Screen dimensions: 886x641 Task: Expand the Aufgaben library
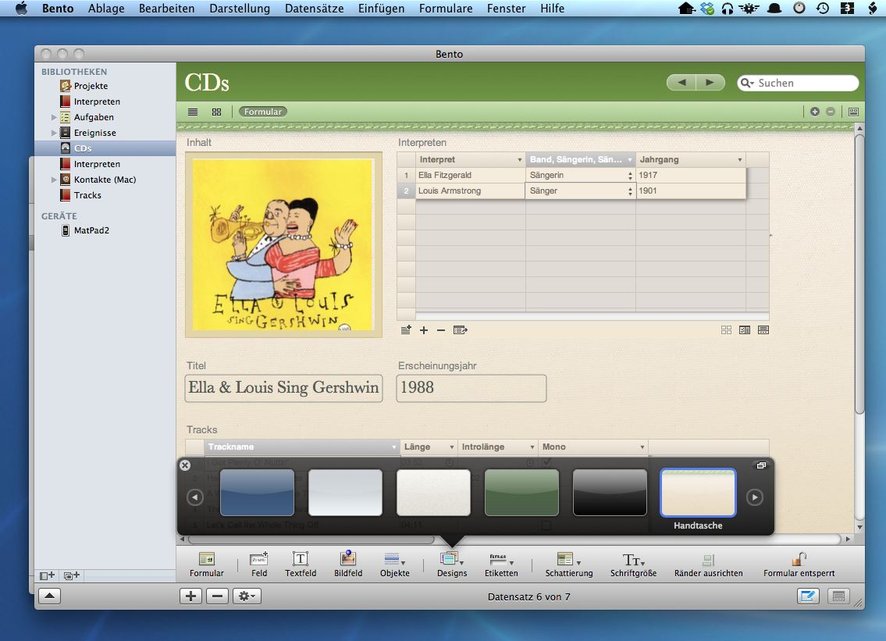[x=54, y=117]
